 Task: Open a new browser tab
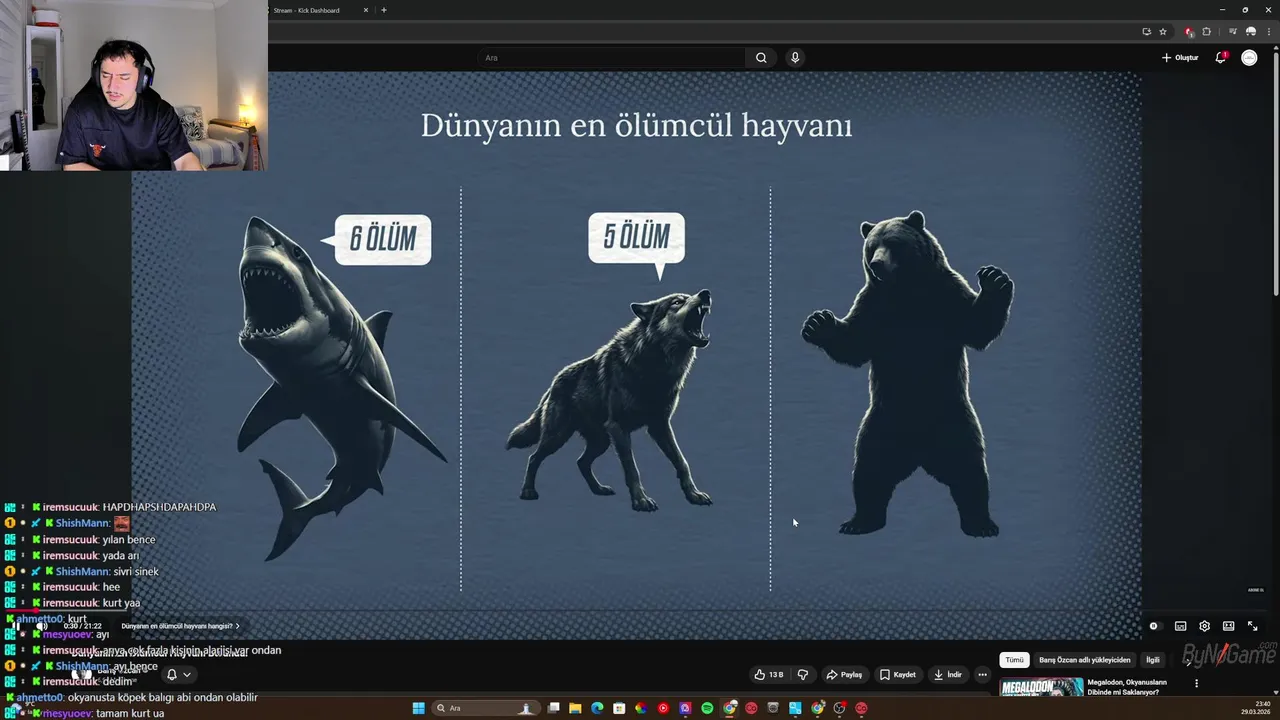pos(384,10)
